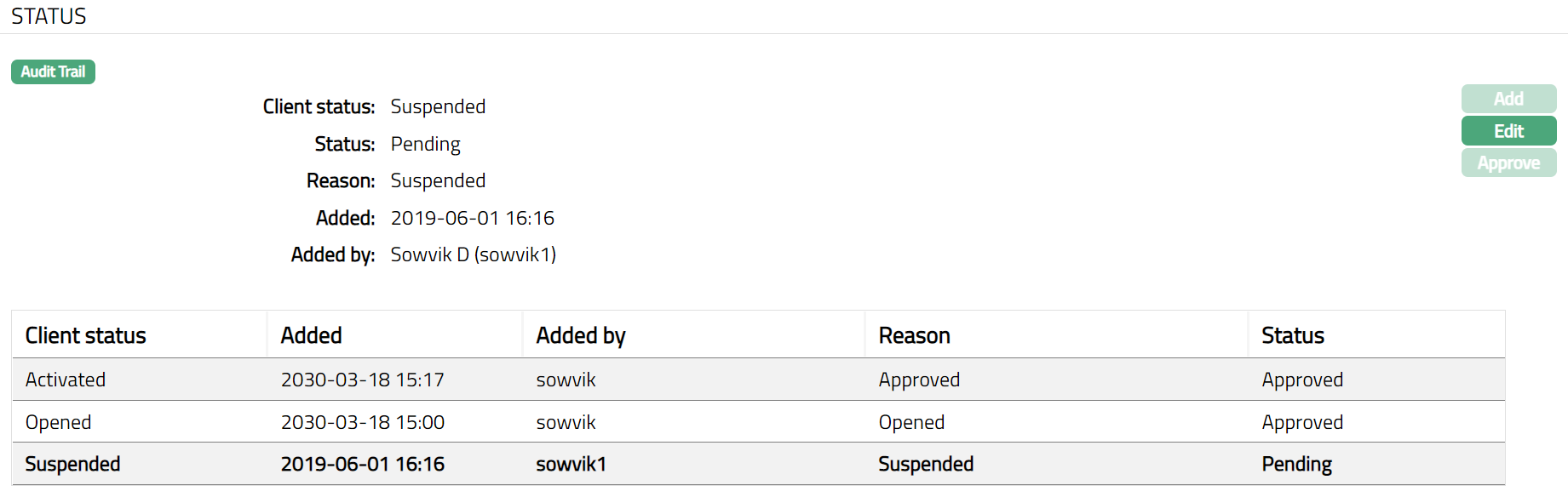Click the Pending status table cell
Screen dimensions: 1568x497
1296,464
